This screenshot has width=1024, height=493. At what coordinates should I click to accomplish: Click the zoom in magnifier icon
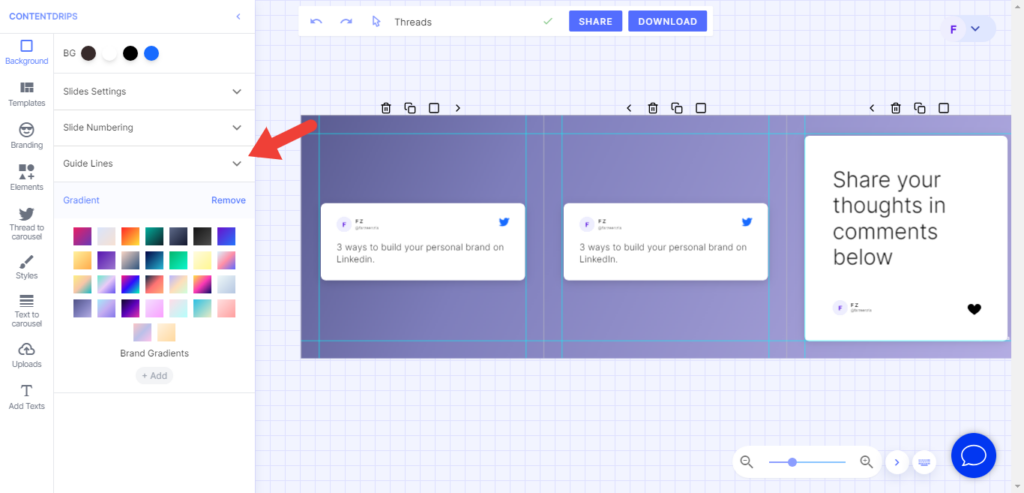tap(867, 462)
